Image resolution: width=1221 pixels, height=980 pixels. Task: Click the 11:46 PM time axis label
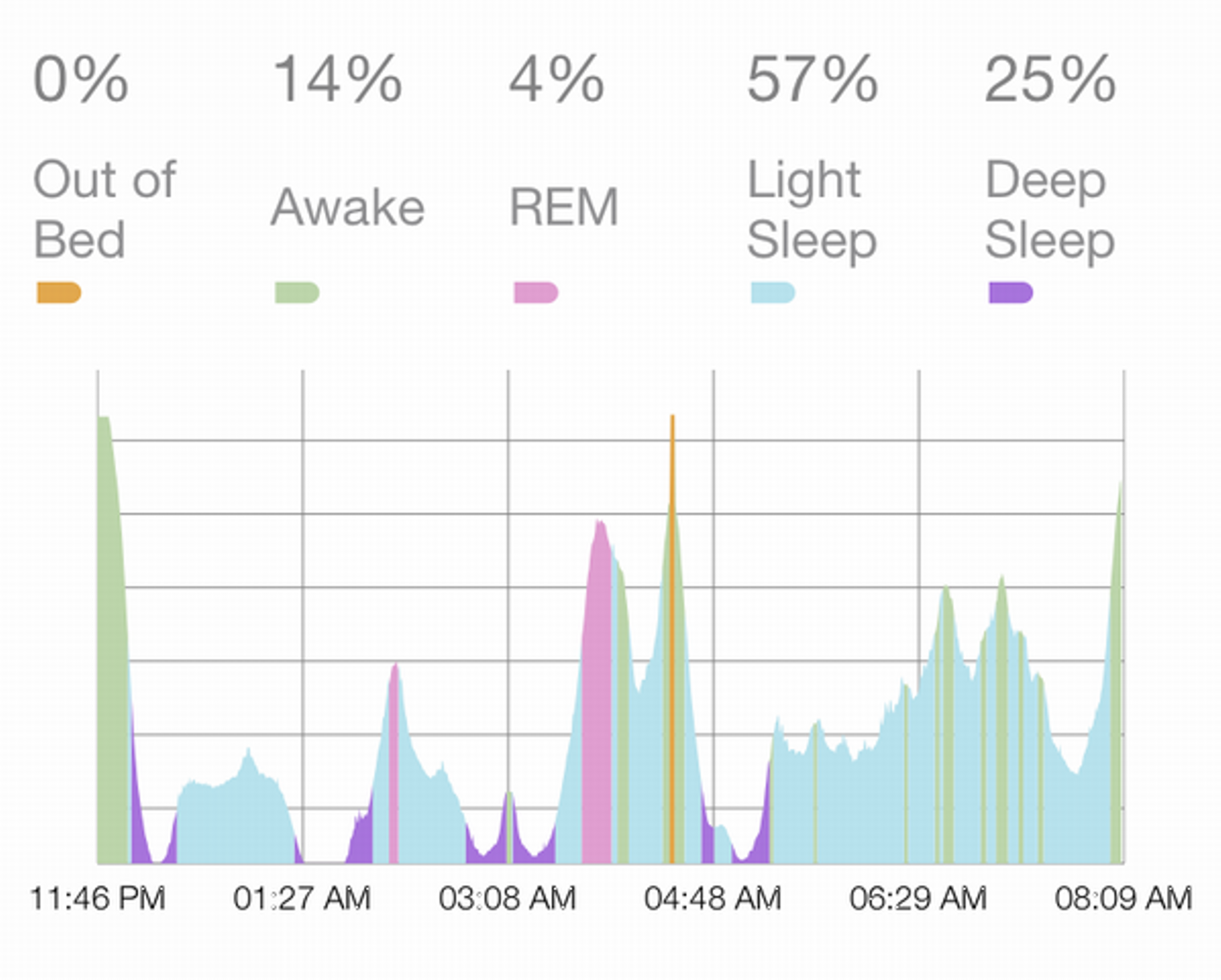[98, 898]
